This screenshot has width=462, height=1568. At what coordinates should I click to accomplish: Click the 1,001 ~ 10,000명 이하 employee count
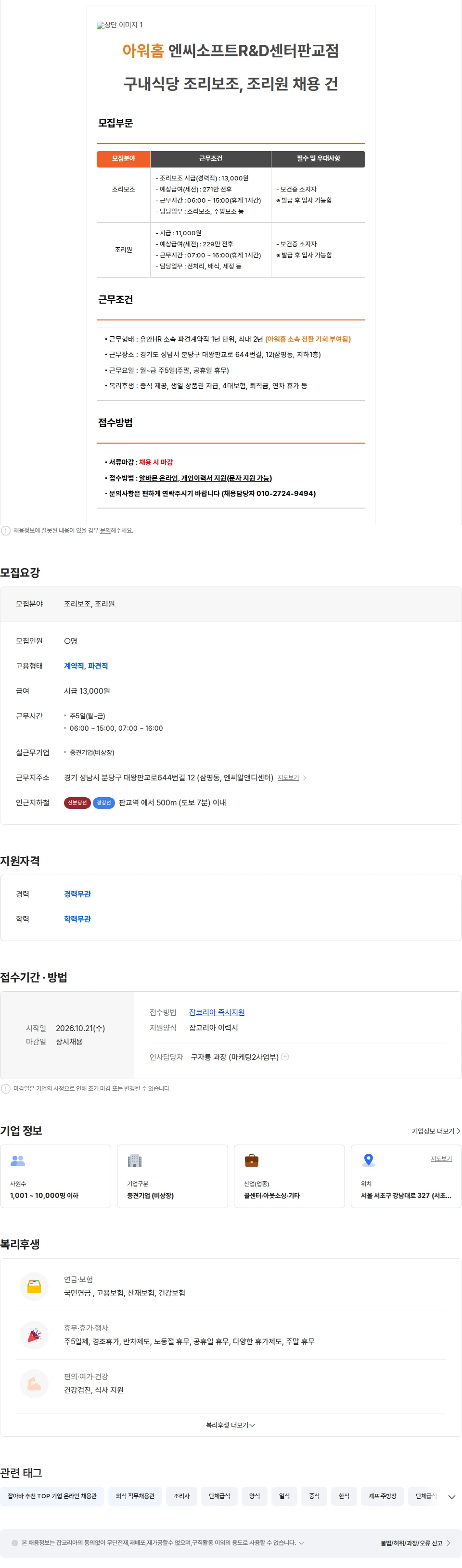(44, 1196)
